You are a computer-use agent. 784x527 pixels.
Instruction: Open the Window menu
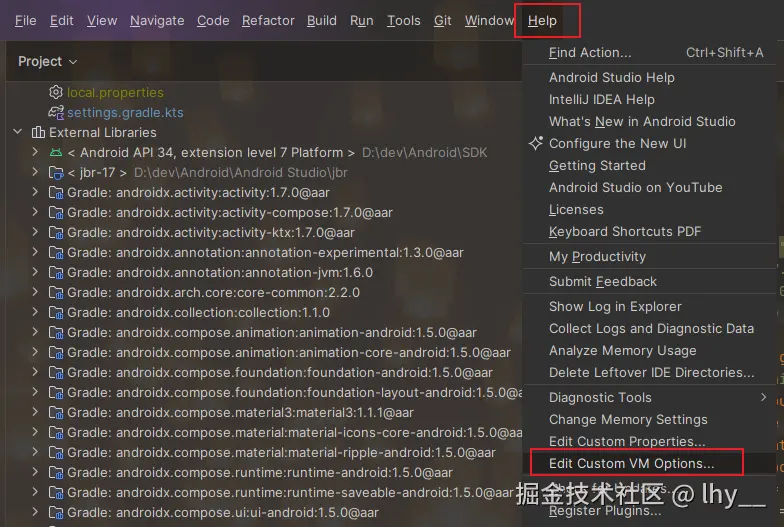(489, 20)
